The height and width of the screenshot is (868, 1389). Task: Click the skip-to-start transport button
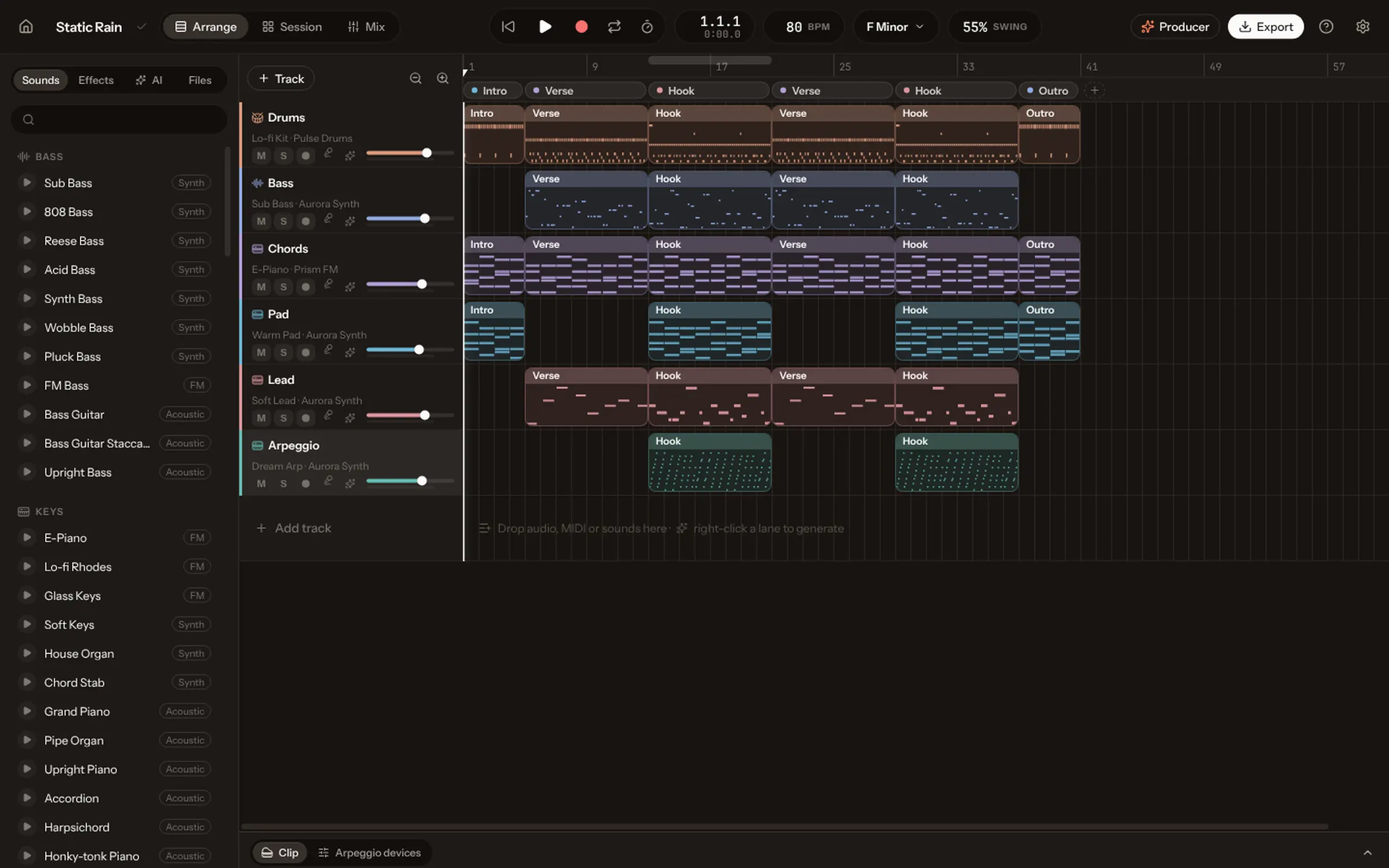[x=508, y=27]
